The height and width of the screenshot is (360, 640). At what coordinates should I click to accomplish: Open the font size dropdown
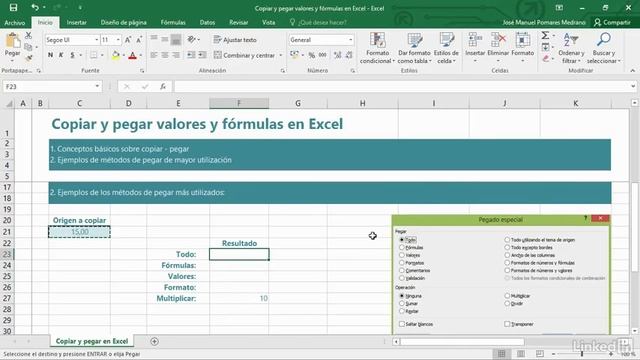point(118,40)
